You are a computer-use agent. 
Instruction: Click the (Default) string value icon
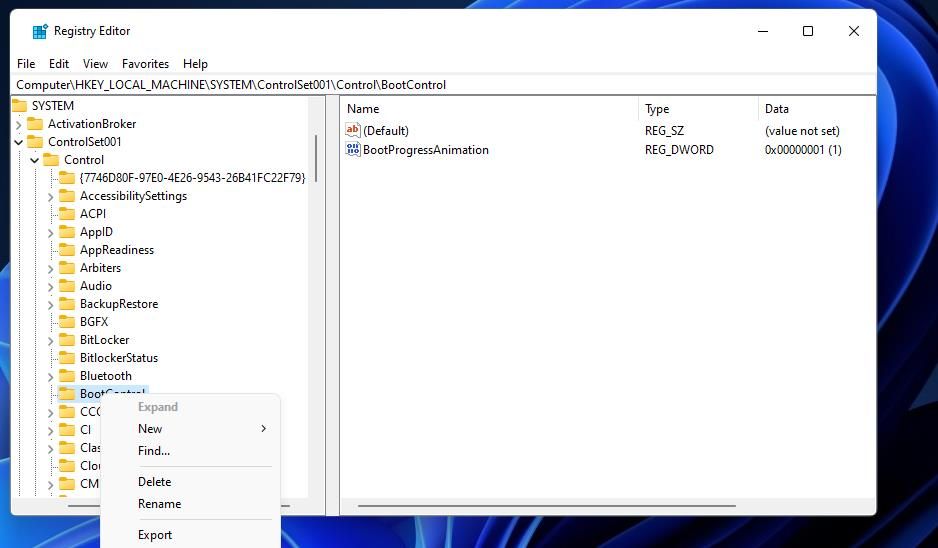(353, 130)
